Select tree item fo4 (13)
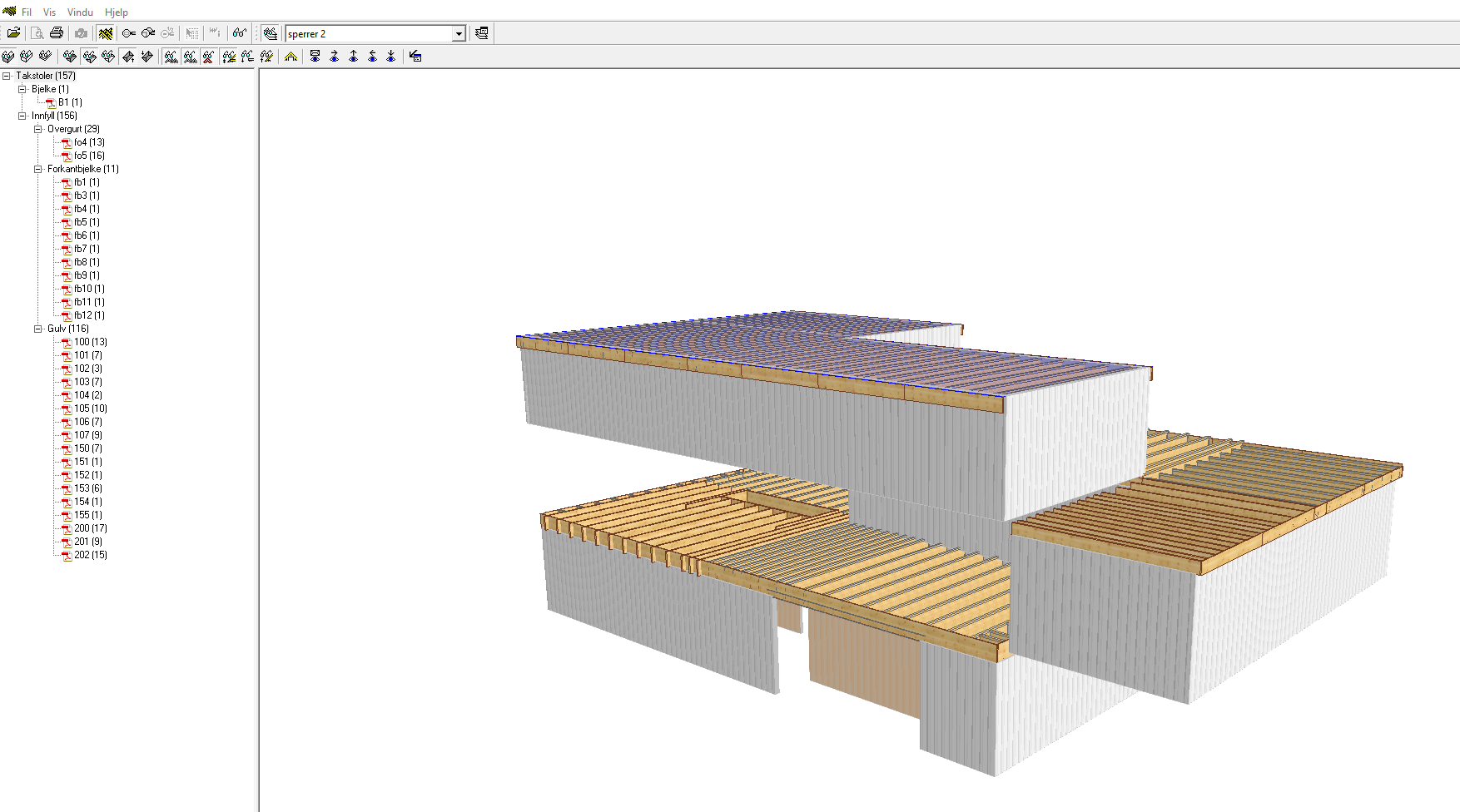Screen dimensions: 1460x812 (x=89, y=142)
